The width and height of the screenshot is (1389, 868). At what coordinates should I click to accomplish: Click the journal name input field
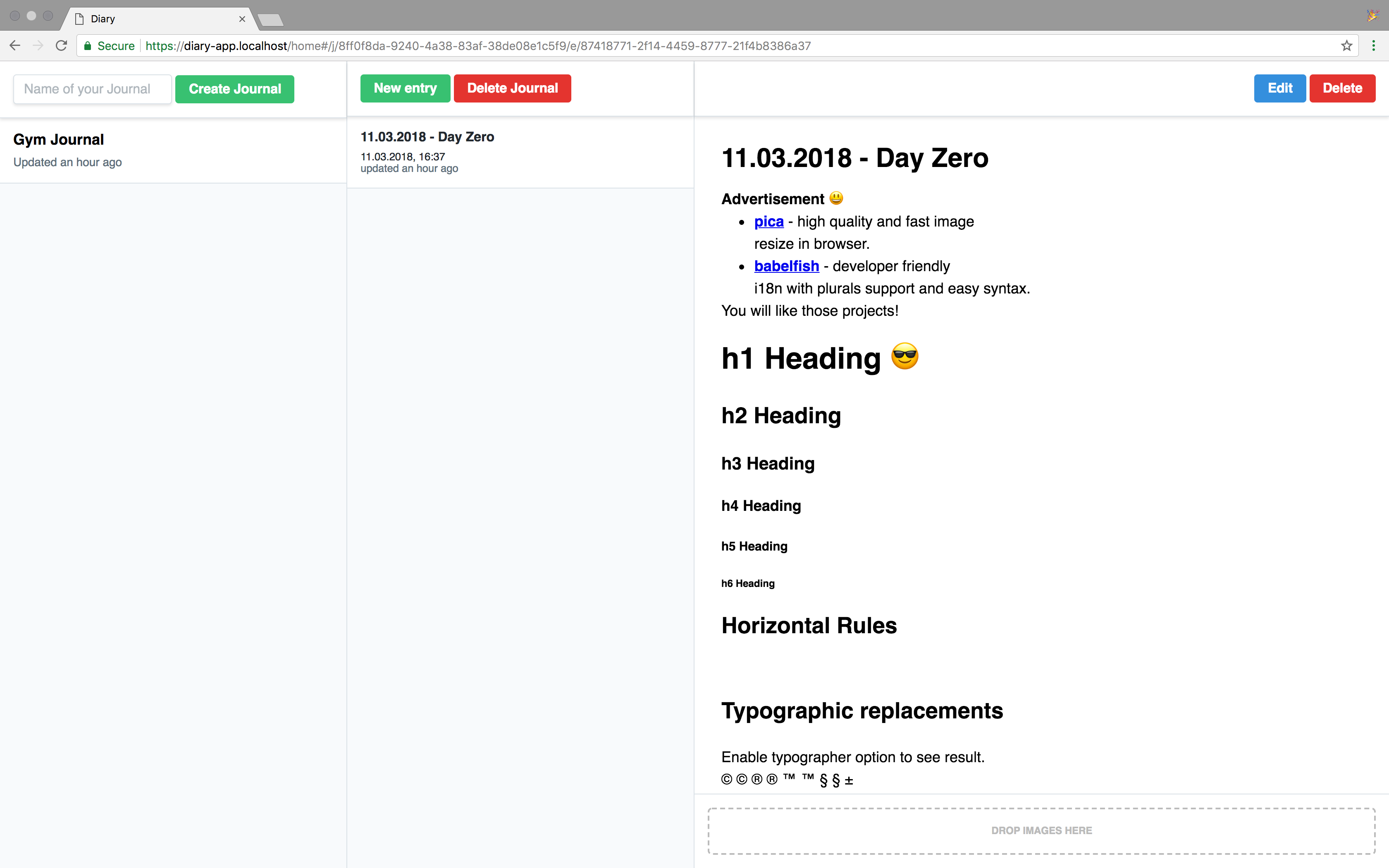[x=92, y=88]
